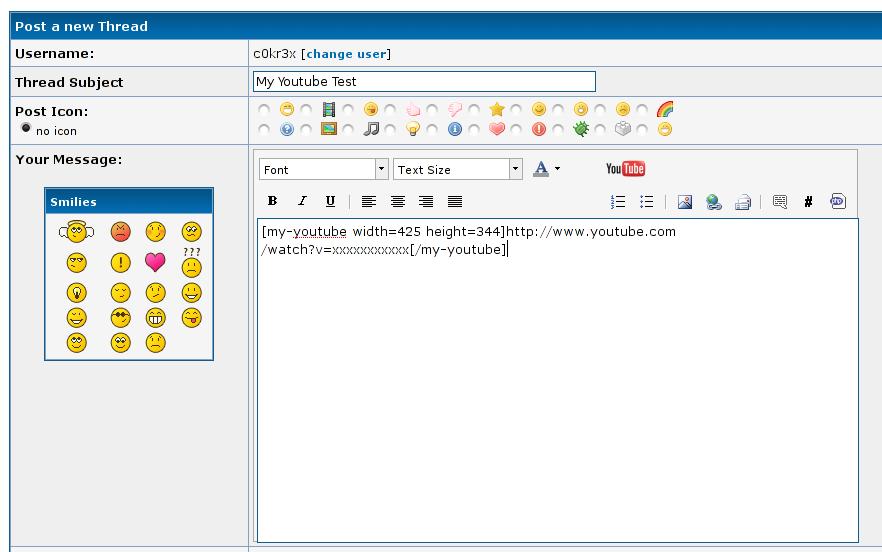
Task: Insert the lightbulb idea smiley
Action: pos(76,293)
